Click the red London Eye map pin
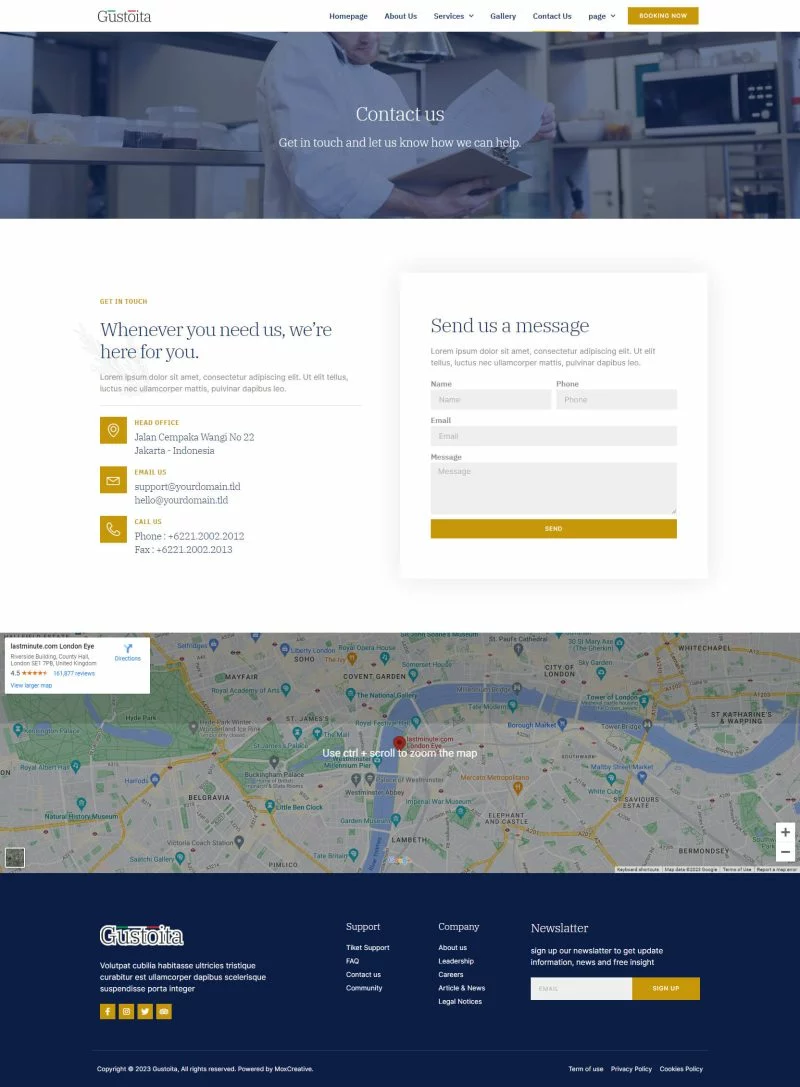This screenshot has width=800, height=1087. tap(399, 742)
